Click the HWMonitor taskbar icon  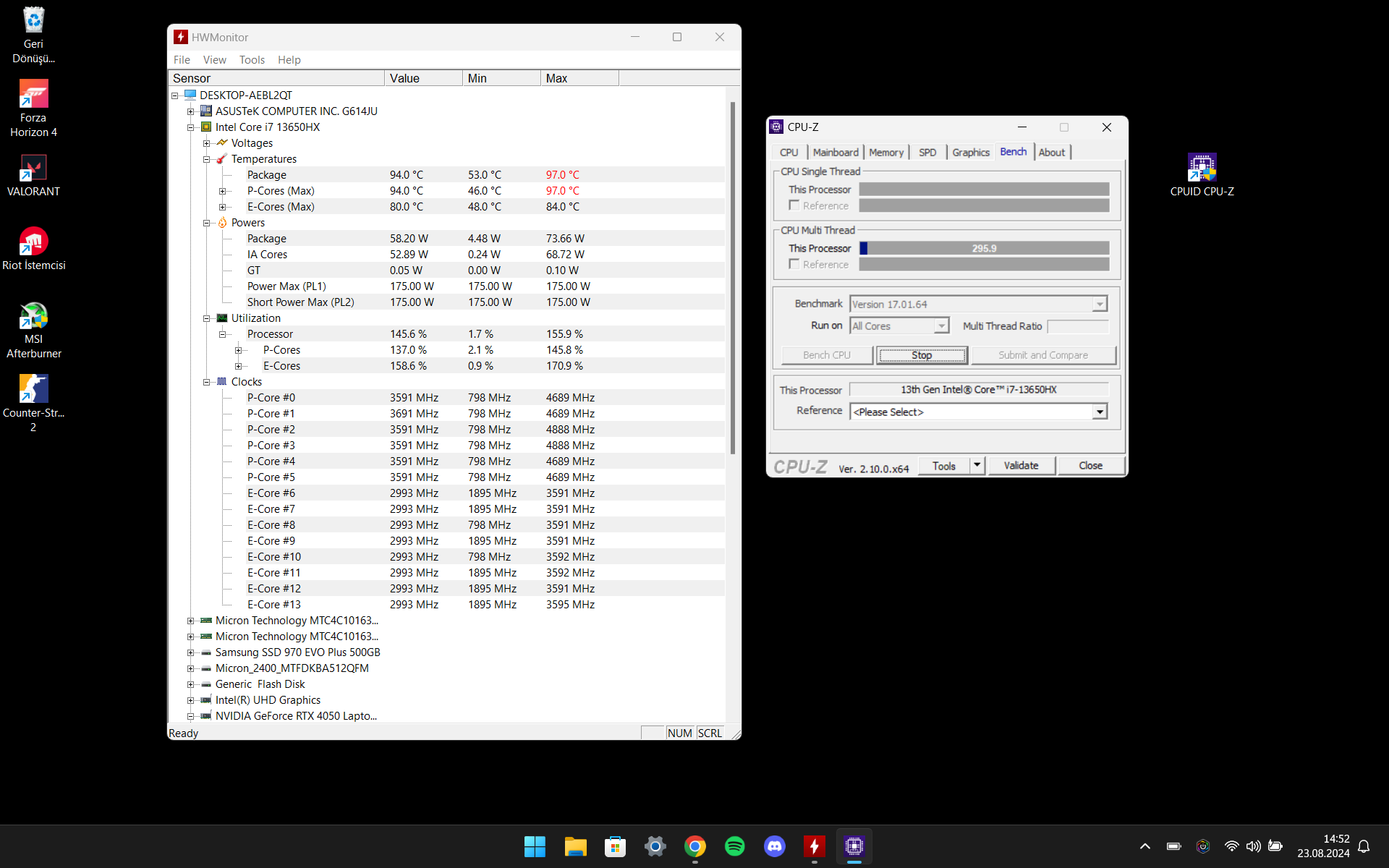pyautogui.click(x=814, y=846)
